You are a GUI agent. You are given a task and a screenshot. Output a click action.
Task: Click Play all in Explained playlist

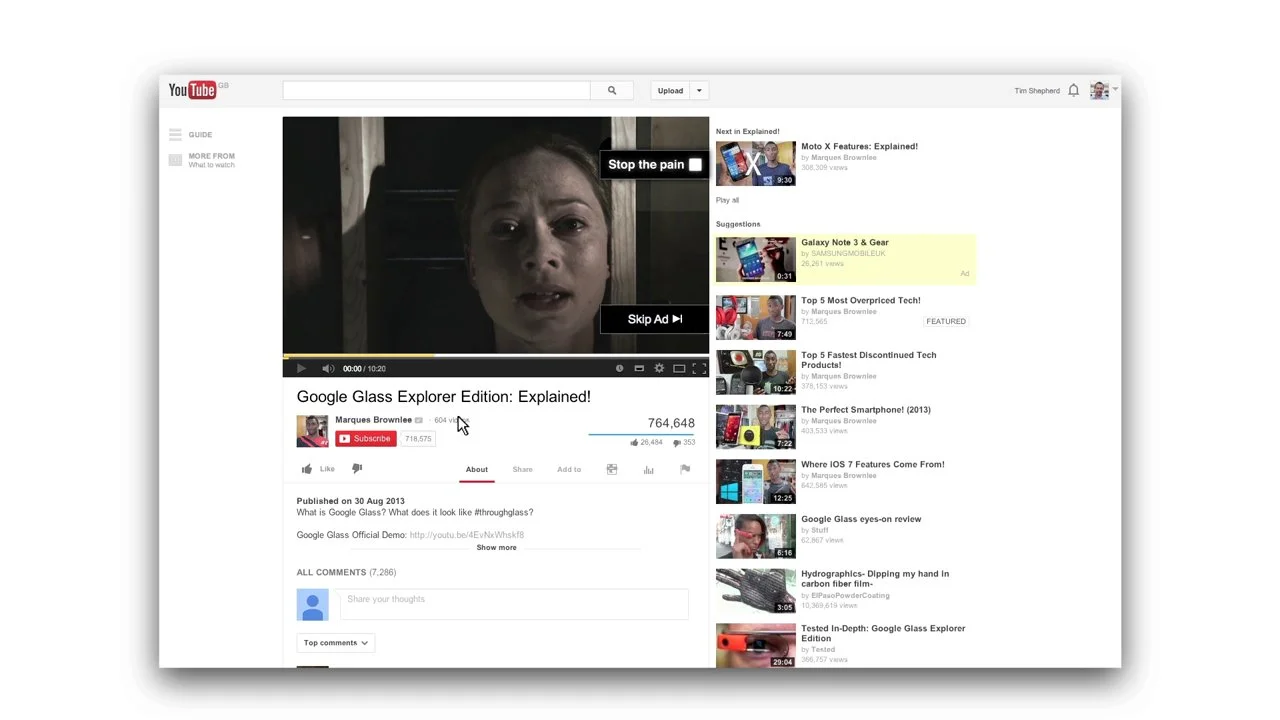tap(727, 200)
